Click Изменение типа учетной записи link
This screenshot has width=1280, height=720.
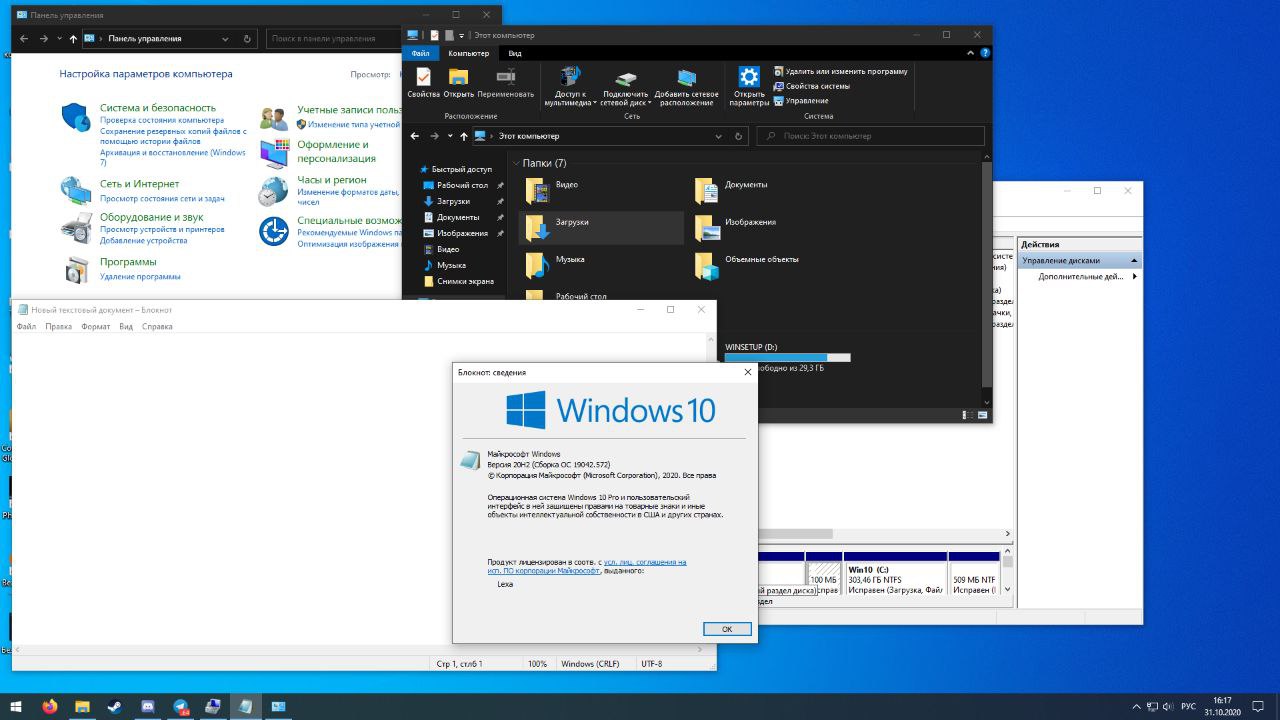pyautogui.click(x=354, y=124)
